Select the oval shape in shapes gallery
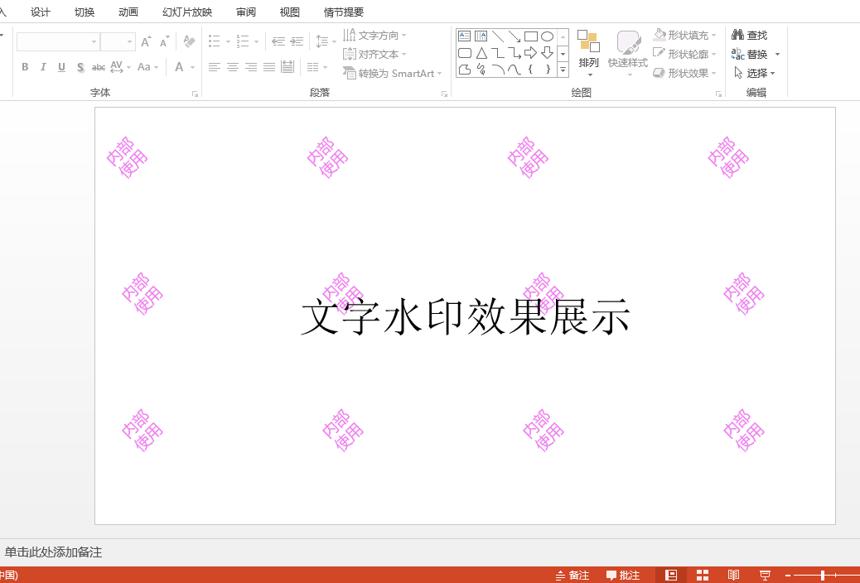 pos(547,37)
